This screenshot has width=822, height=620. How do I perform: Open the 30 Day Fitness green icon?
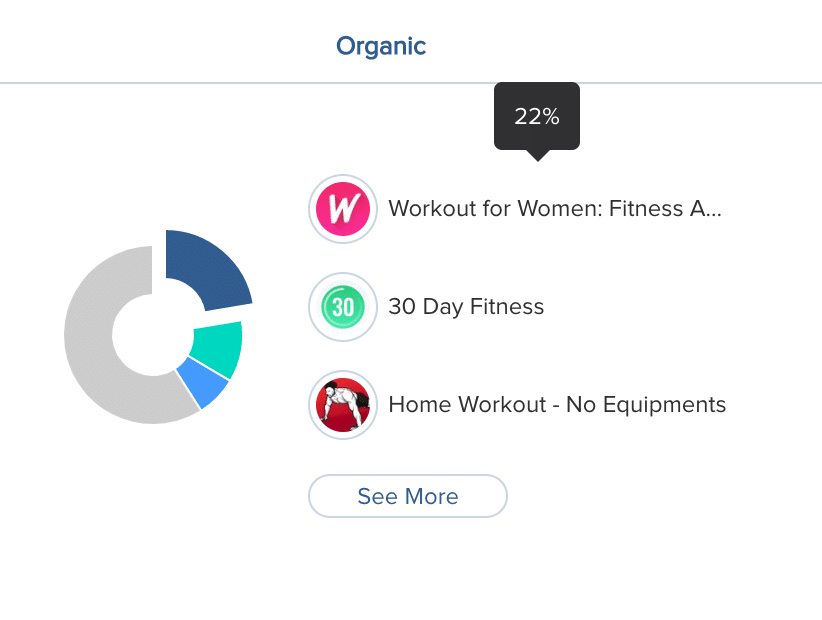tap(343, 307)
